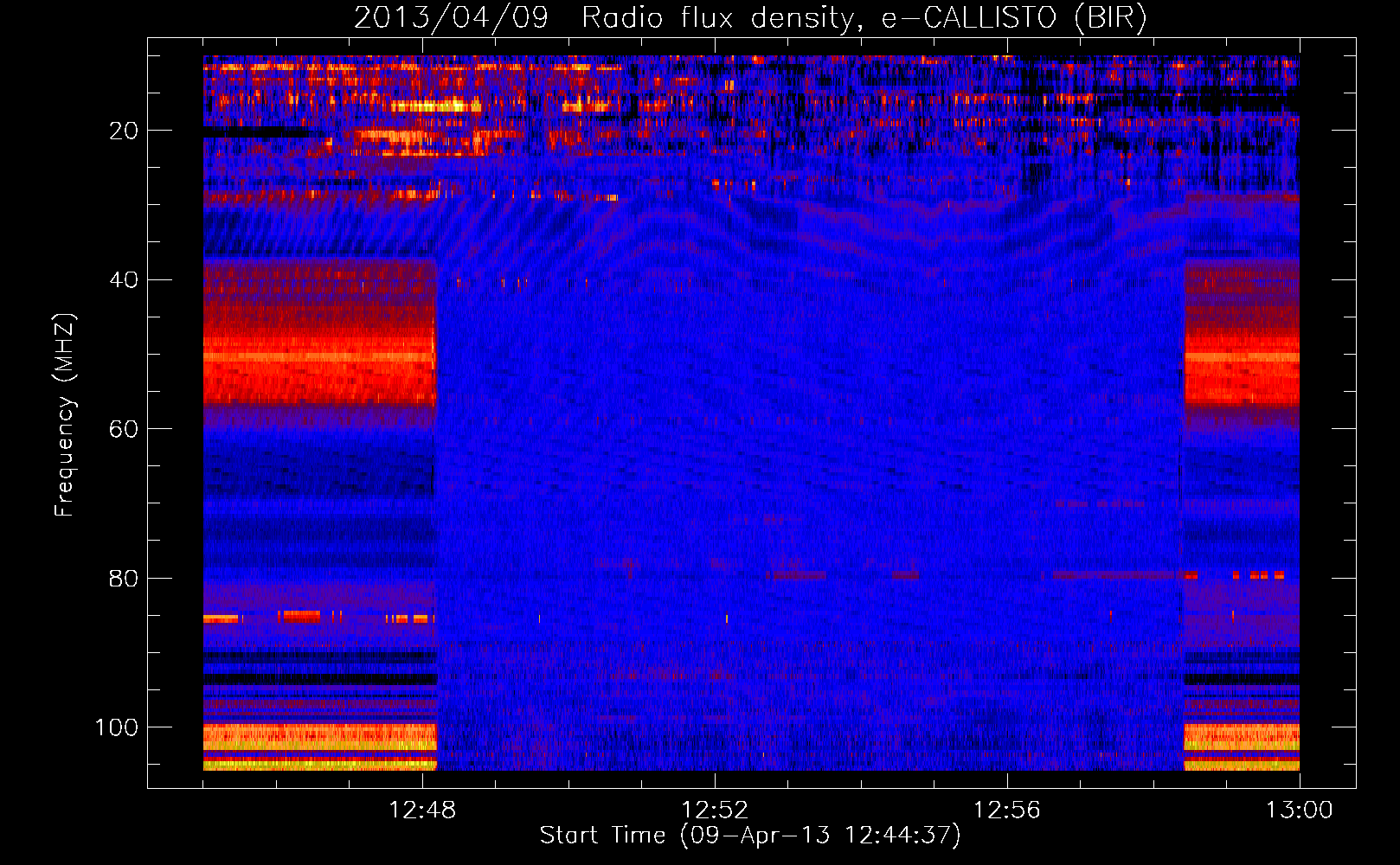Click the '13:00' time tick label
1400x865 pixels.
1300,811
